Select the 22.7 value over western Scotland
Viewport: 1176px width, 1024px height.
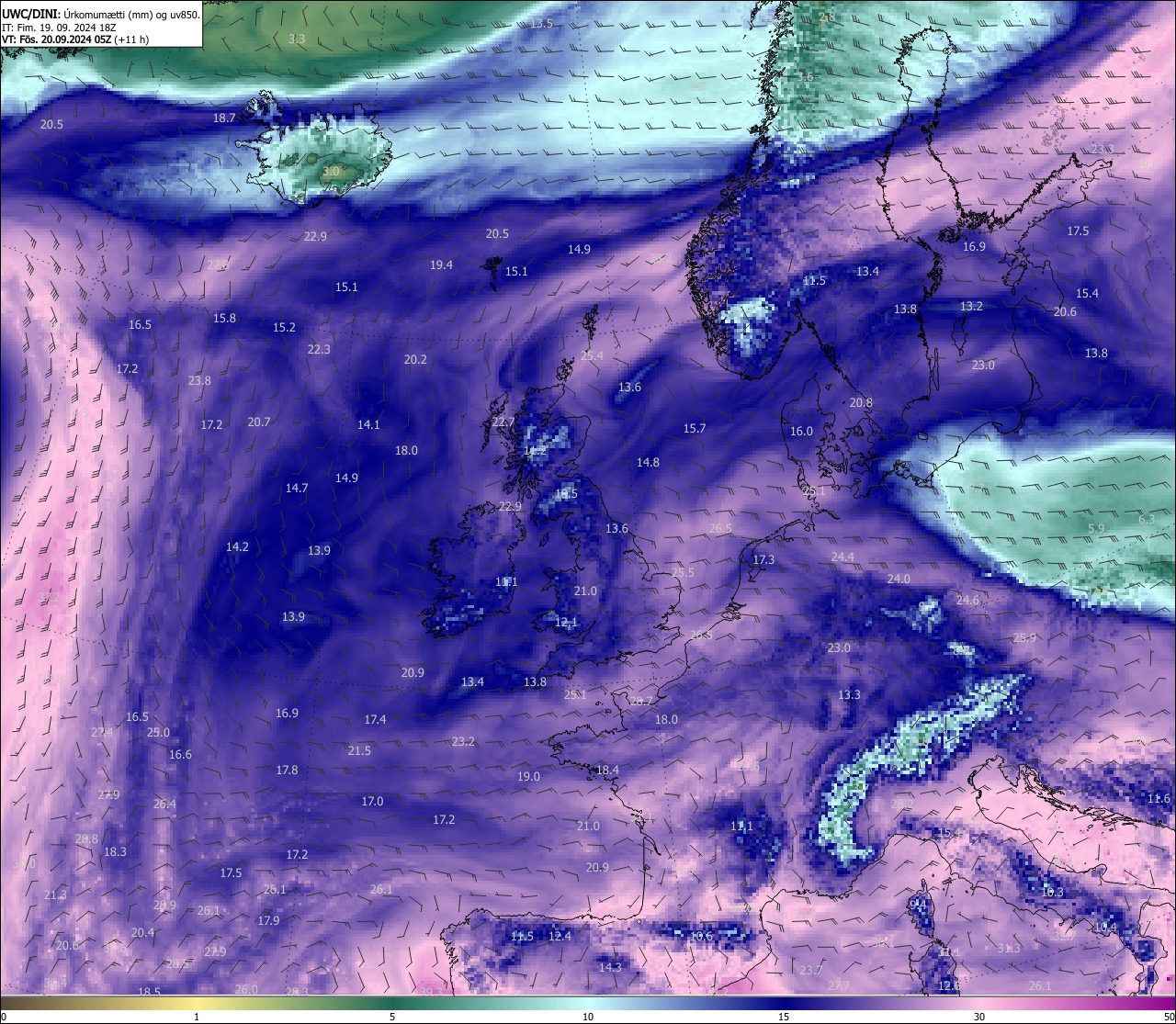pos(503,422)
